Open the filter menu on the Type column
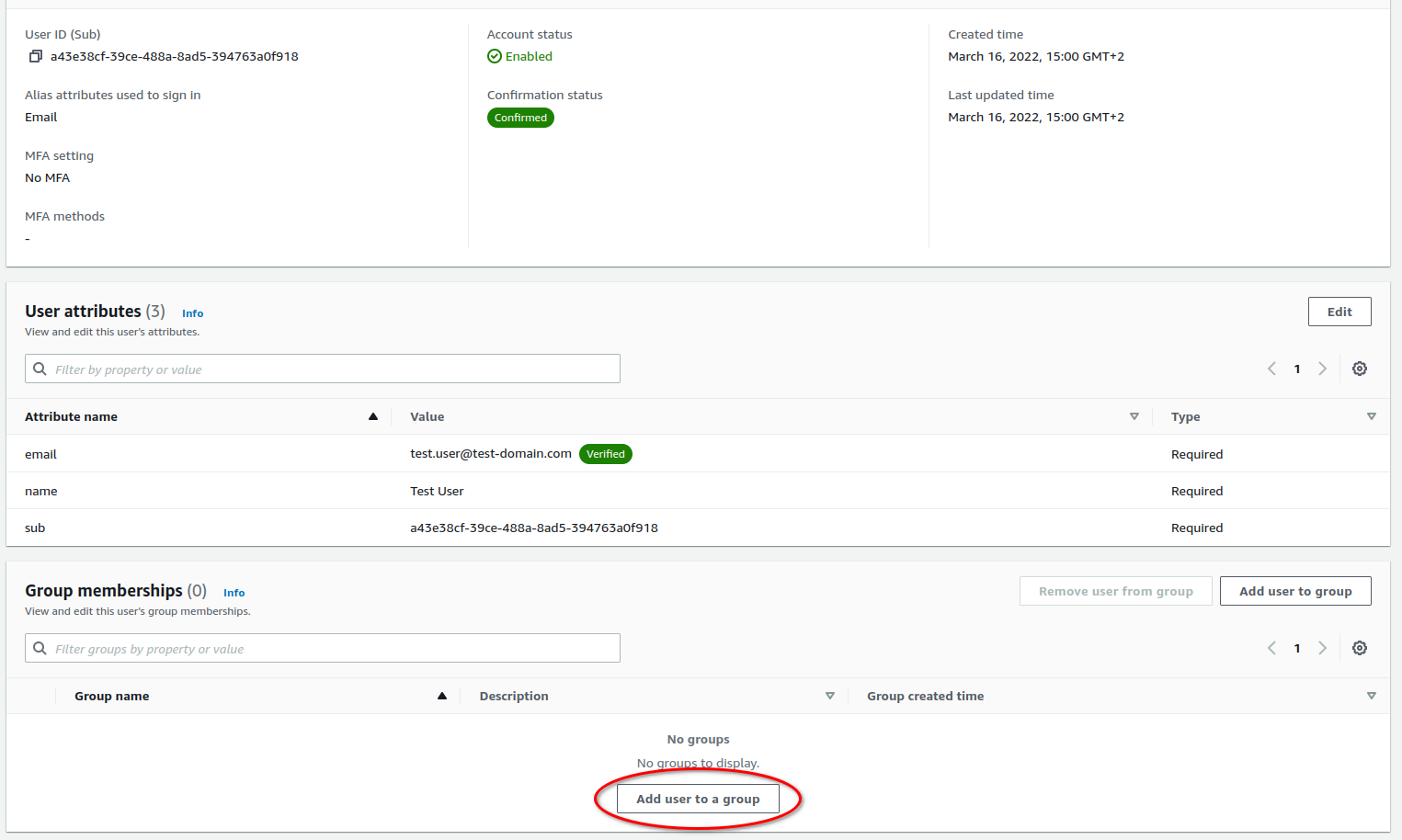This screenshot has height=840, width=1402. [x=1372, y=416]
